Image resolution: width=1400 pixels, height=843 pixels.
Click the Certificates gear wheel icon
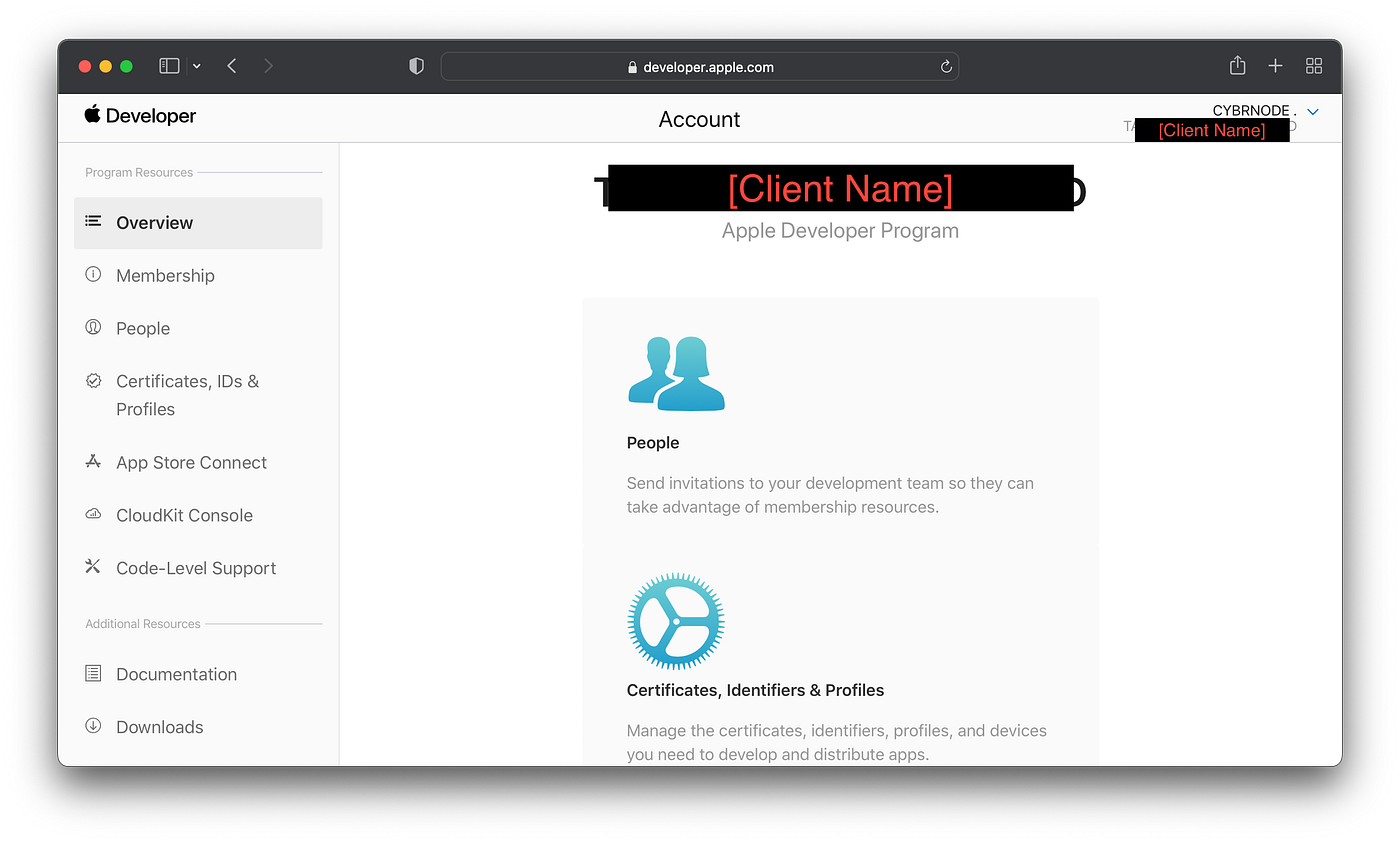(676, 621)
